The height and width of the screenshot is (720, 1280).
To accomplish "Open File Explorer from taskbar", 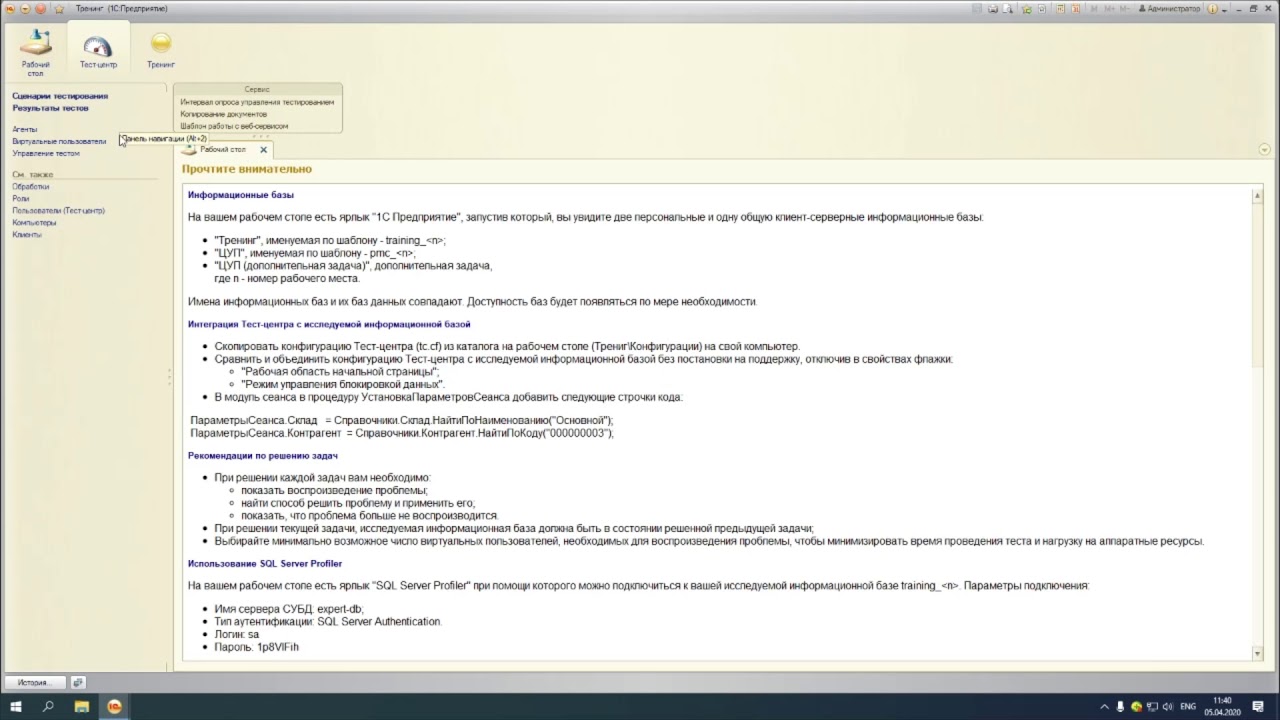I will click(x=82, y=706).
